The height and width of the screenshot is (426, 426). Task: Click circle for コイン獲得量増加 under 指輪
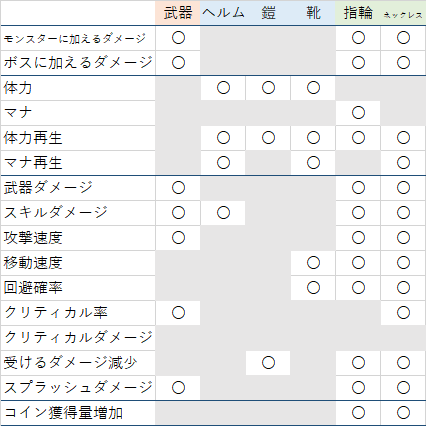358,413
